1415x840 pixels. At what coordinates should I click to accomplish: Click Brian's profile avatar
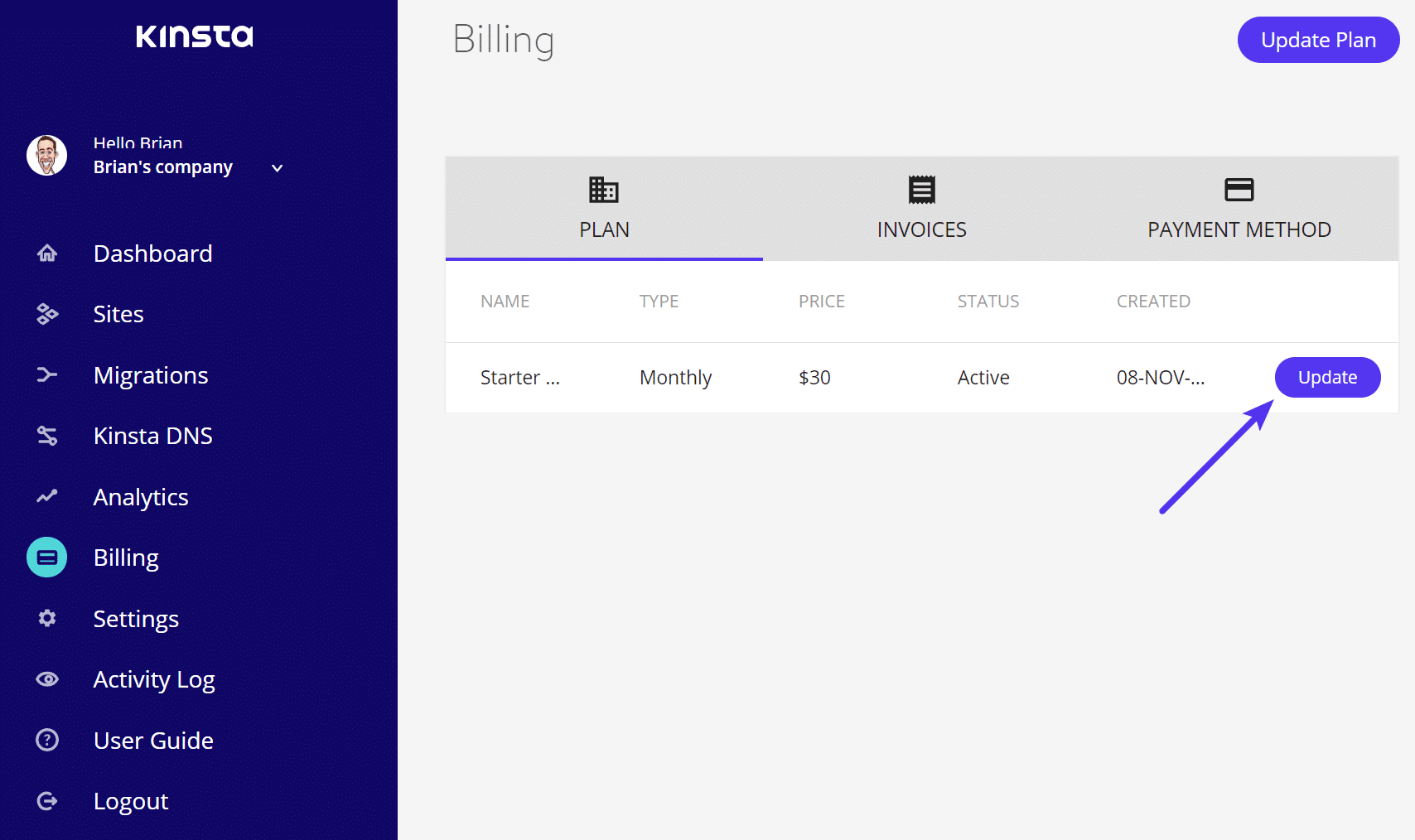coord(46,155)
